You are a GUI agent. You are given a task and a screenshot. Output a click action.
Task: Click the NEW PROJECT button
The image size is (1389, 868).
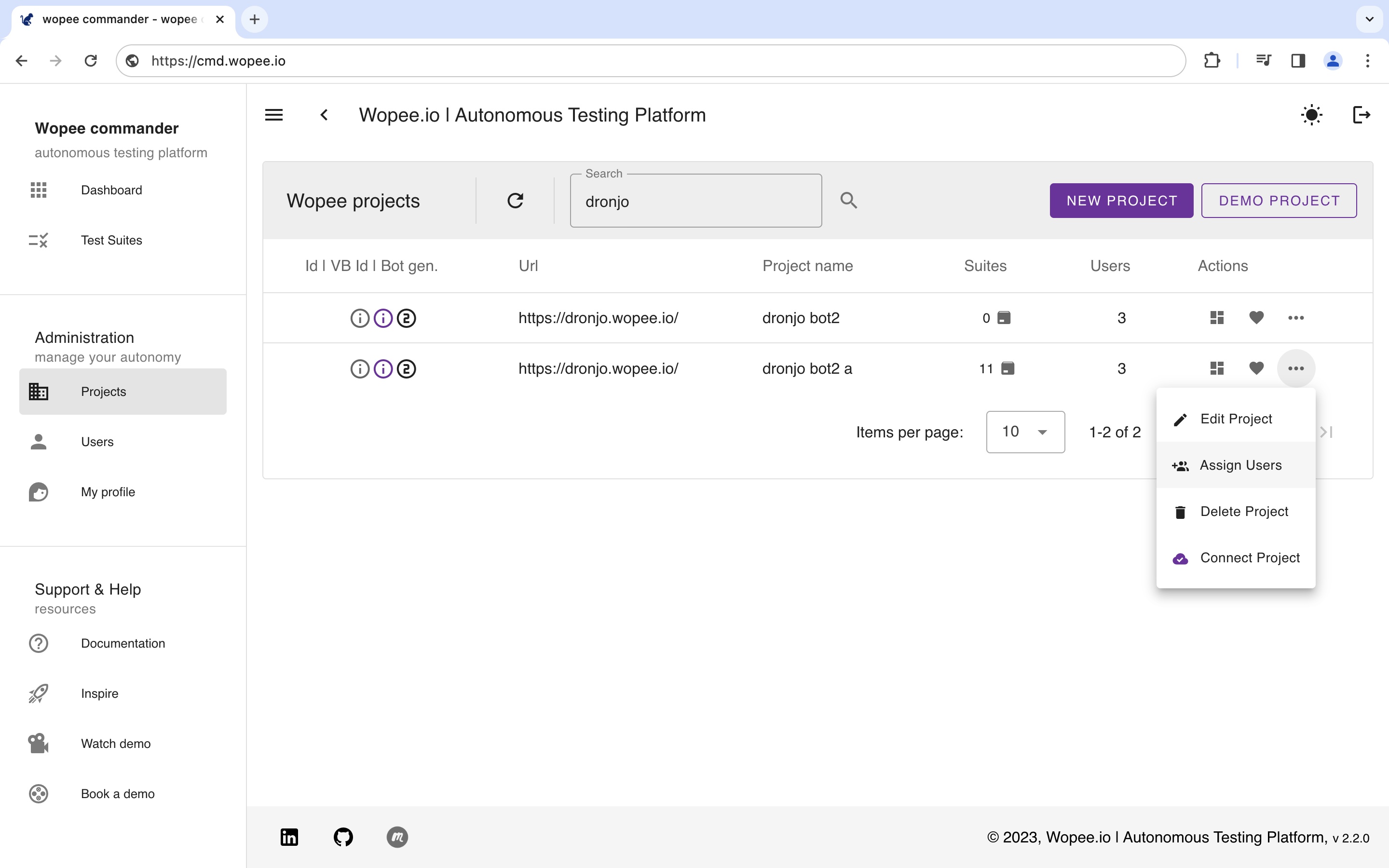pos(1121,200)
